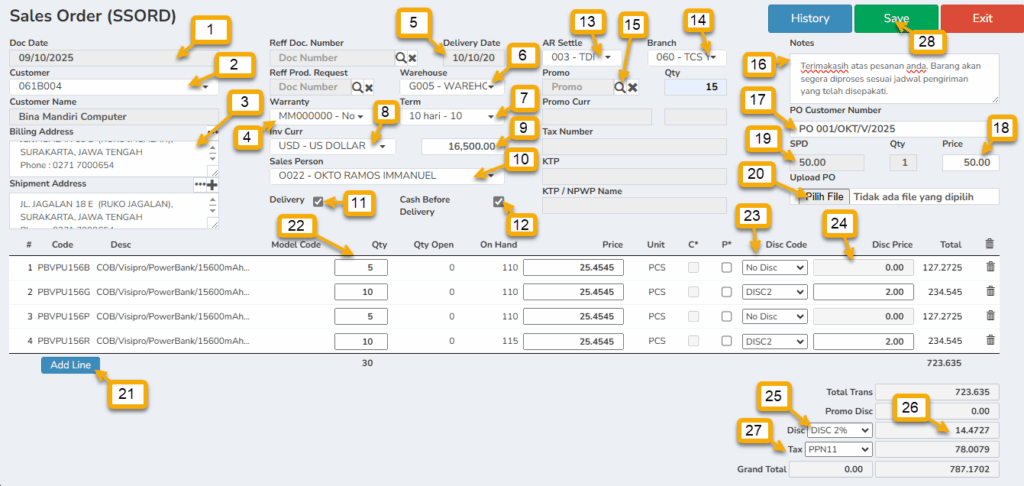Click the trash icon on line 4
Viewport: 1024px width, 486px height.
pyautogui.click(x=990, y=342)
